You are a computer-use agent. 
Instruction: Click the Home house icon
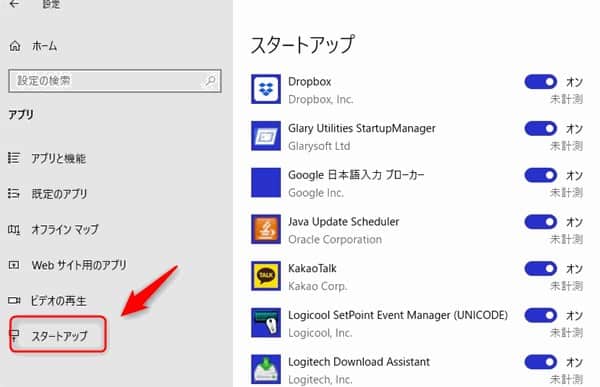click(15, 46)
